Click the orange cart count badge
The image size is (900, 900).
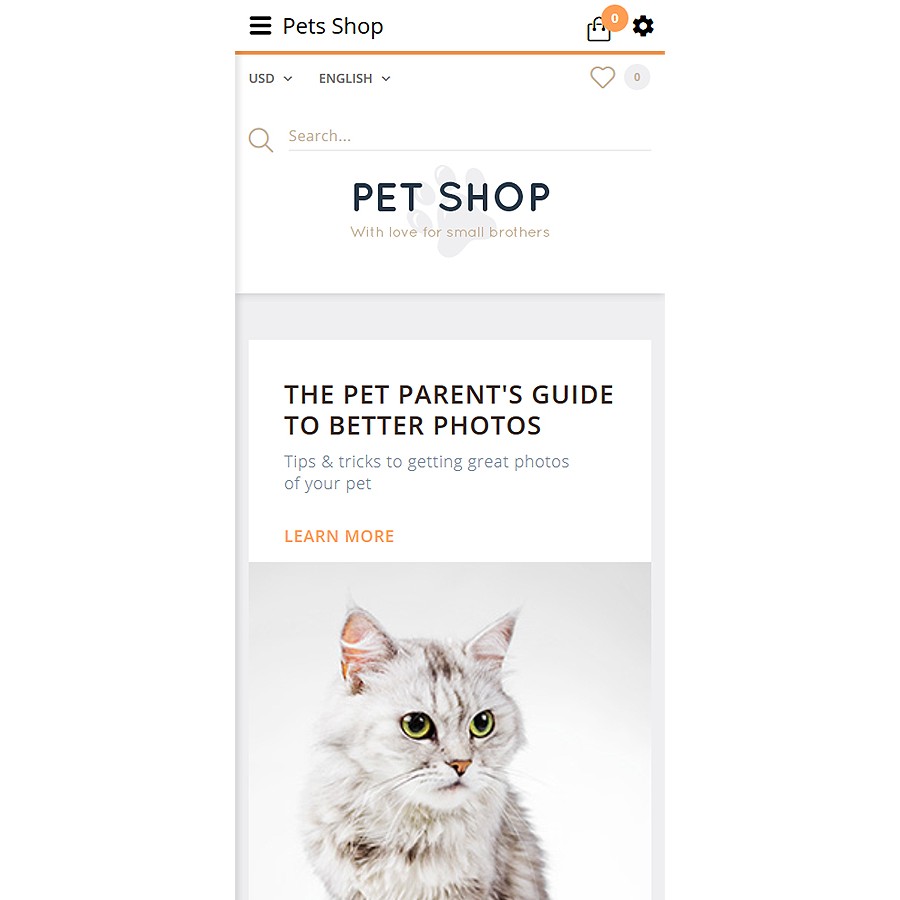tap(615, 18)
